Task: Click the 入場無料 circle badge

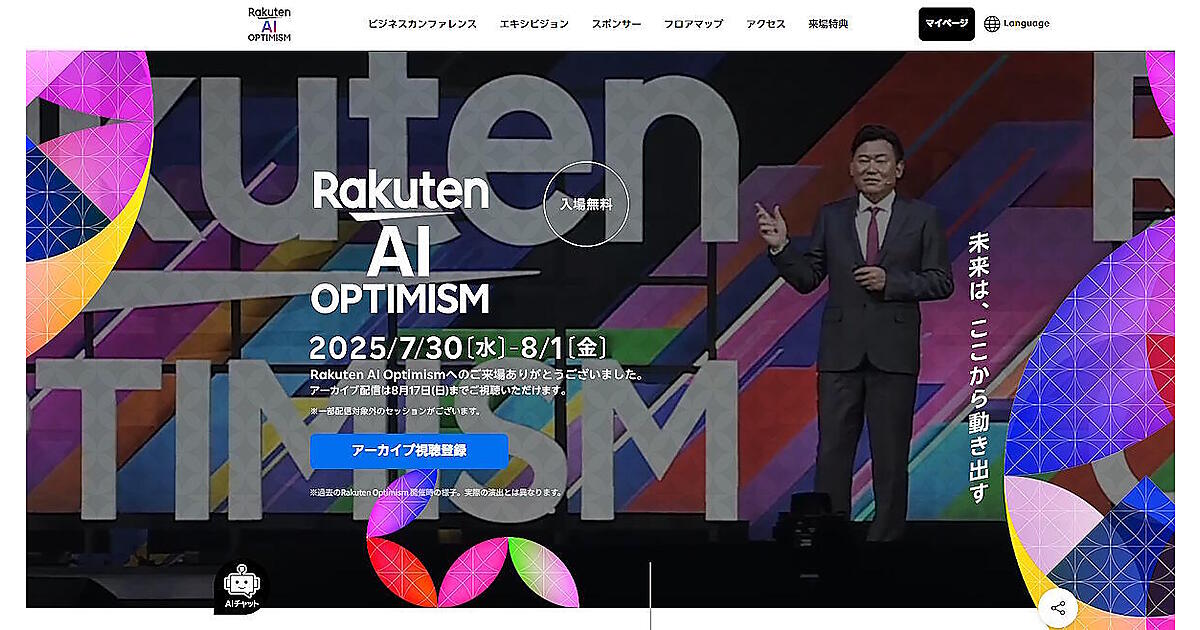Action: tap(586, 204)
